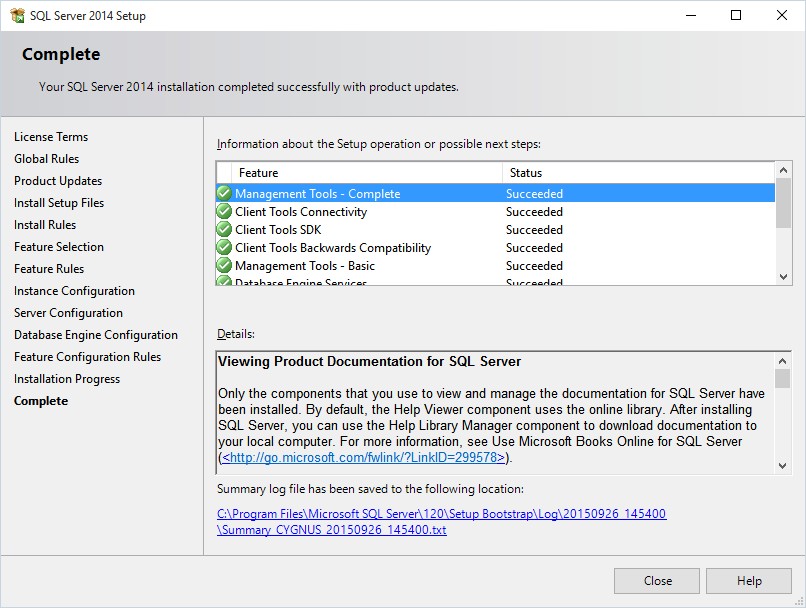Close the setup wizard with Close button
The width and height of the screenshot is (806, 608).
coord(657,581)
